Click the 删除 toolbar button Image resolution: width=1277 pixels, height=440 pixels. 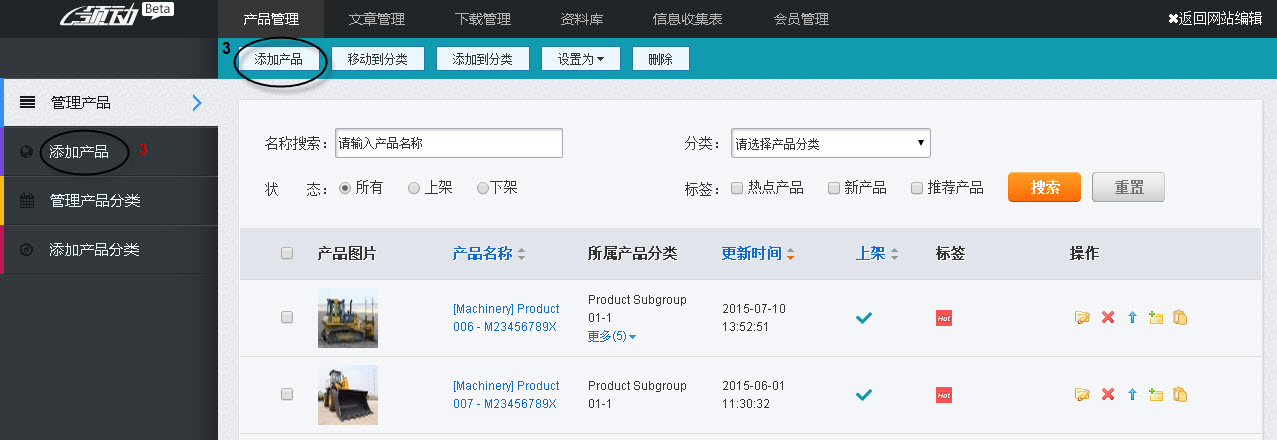pyautogui.click(x=660, y=59)
